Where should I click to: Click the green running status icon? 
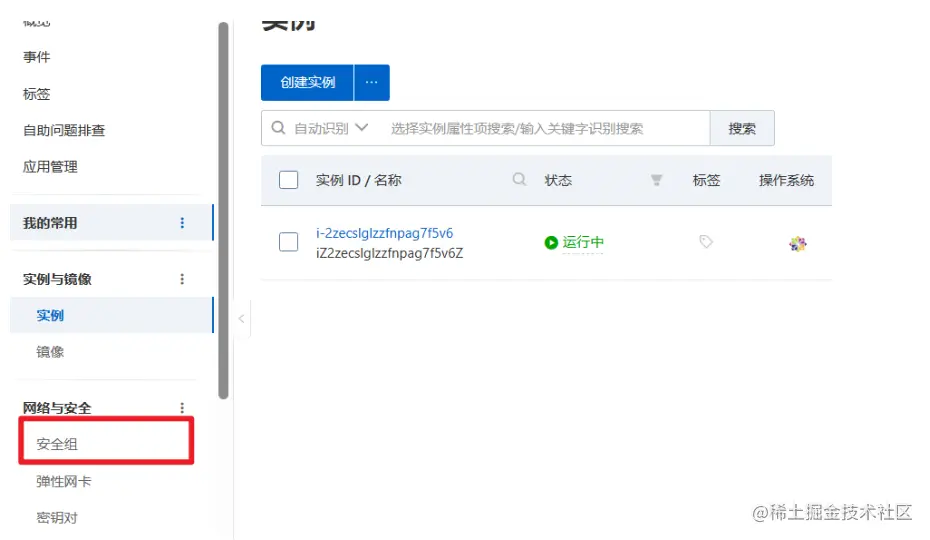click(x=551, y=242)
